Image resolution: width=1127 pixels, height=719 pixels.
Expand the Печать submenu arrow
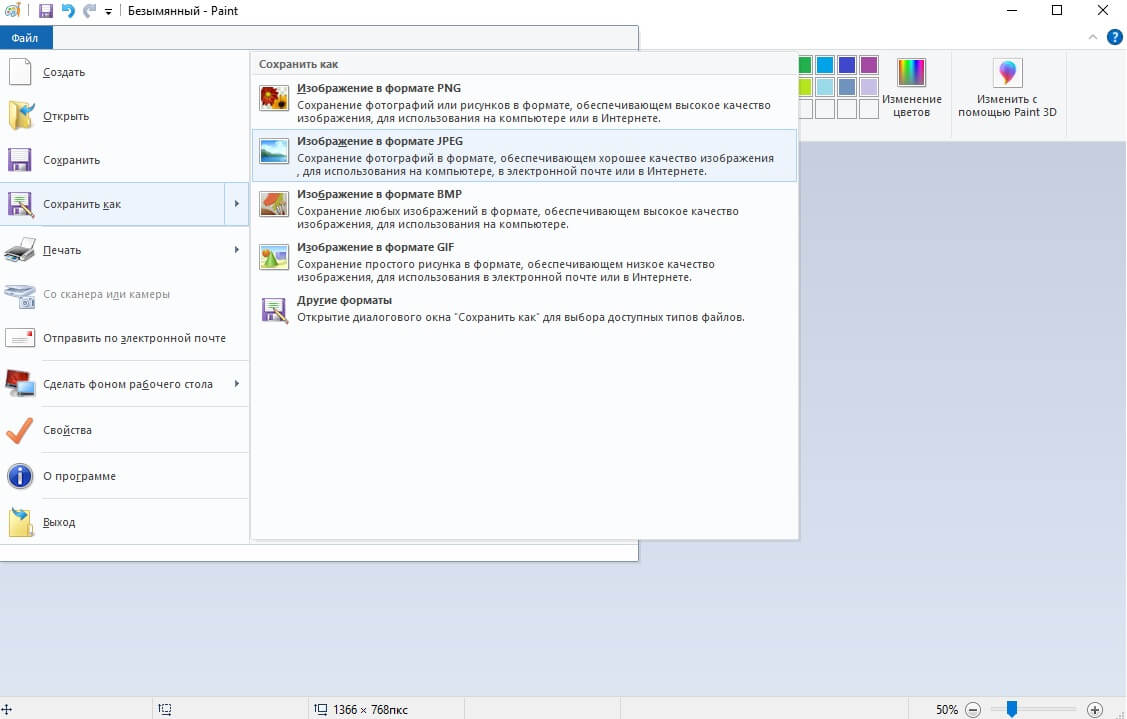(237, 250)
